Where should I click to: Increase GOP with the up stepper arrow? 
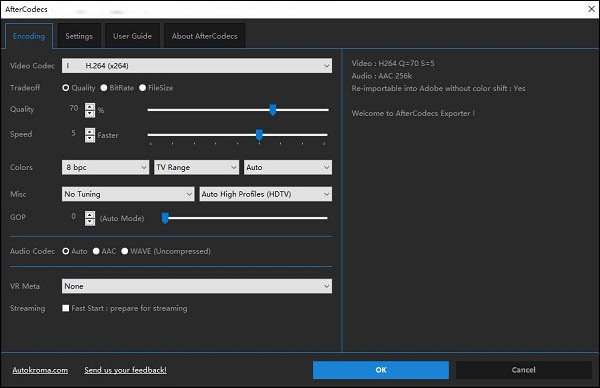(90, 215)
